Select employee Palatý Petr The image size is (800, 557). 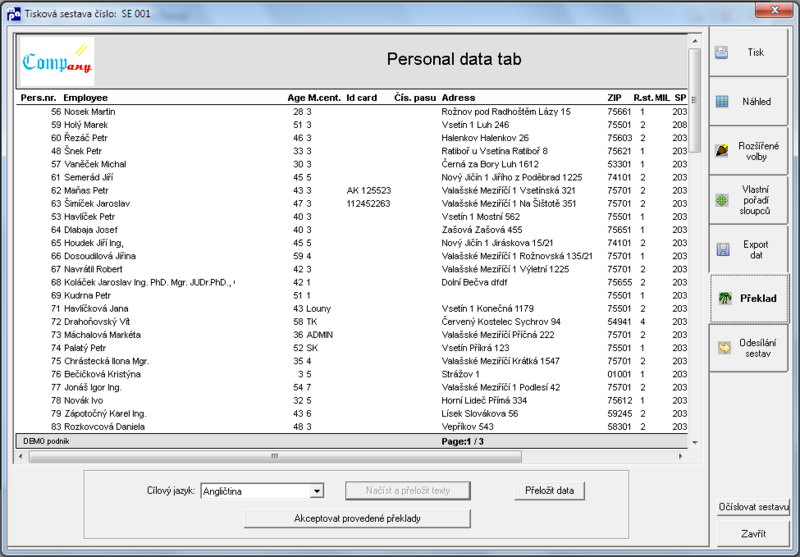pos(85,348)
